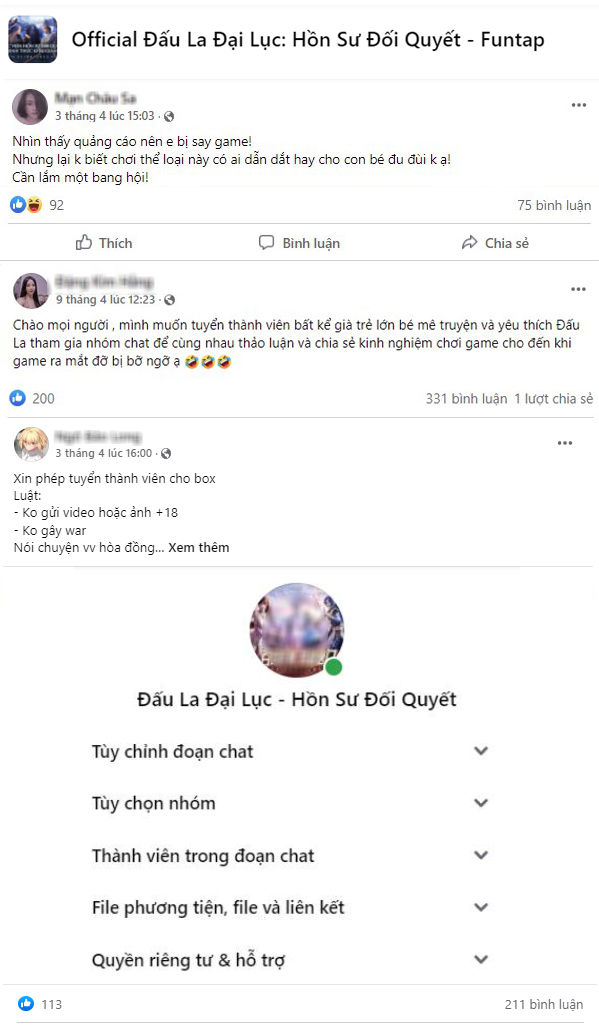View reactions count 92 on first post
This screenshot has height=1028, width=599.
57,205
